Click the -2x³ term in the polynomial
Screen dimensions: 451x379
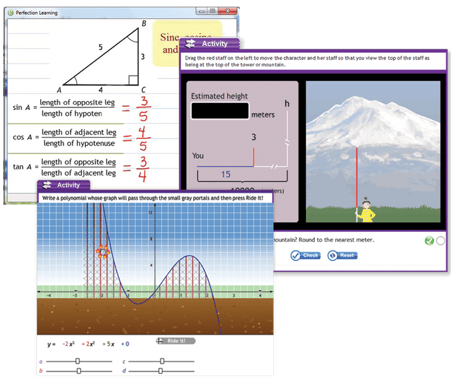pos(69,344)
